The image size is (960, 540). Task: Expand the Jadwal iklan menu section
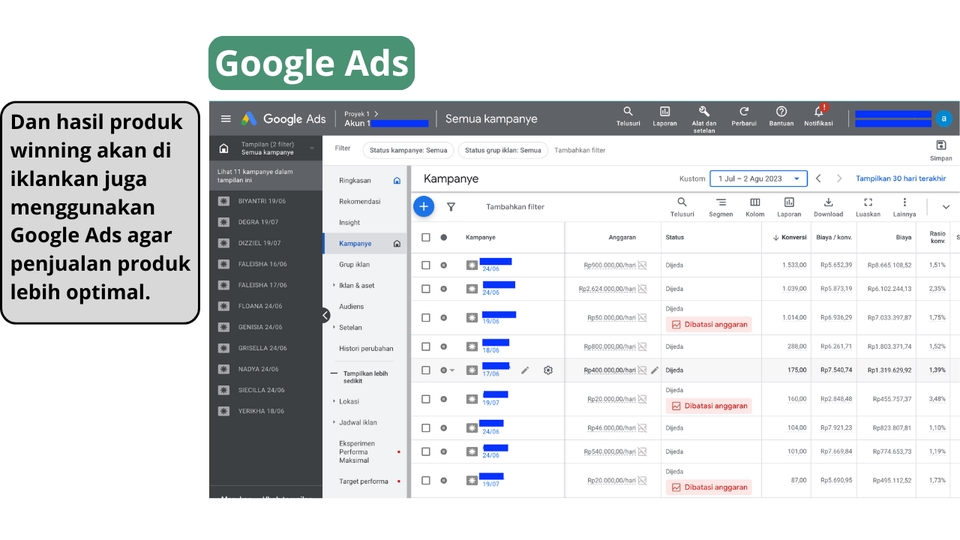[334, 422]
